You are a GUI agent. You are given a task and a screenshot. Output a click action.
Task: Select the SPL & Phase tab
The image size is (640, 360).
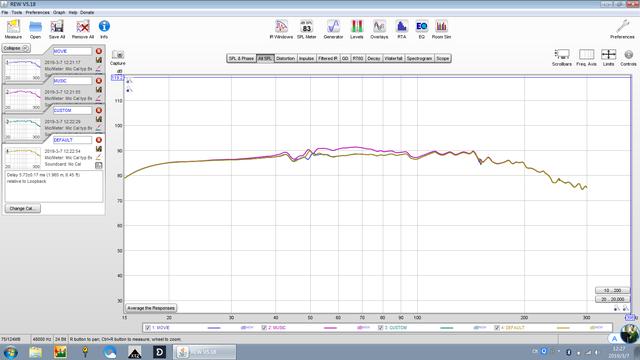[x=241, y=58]
